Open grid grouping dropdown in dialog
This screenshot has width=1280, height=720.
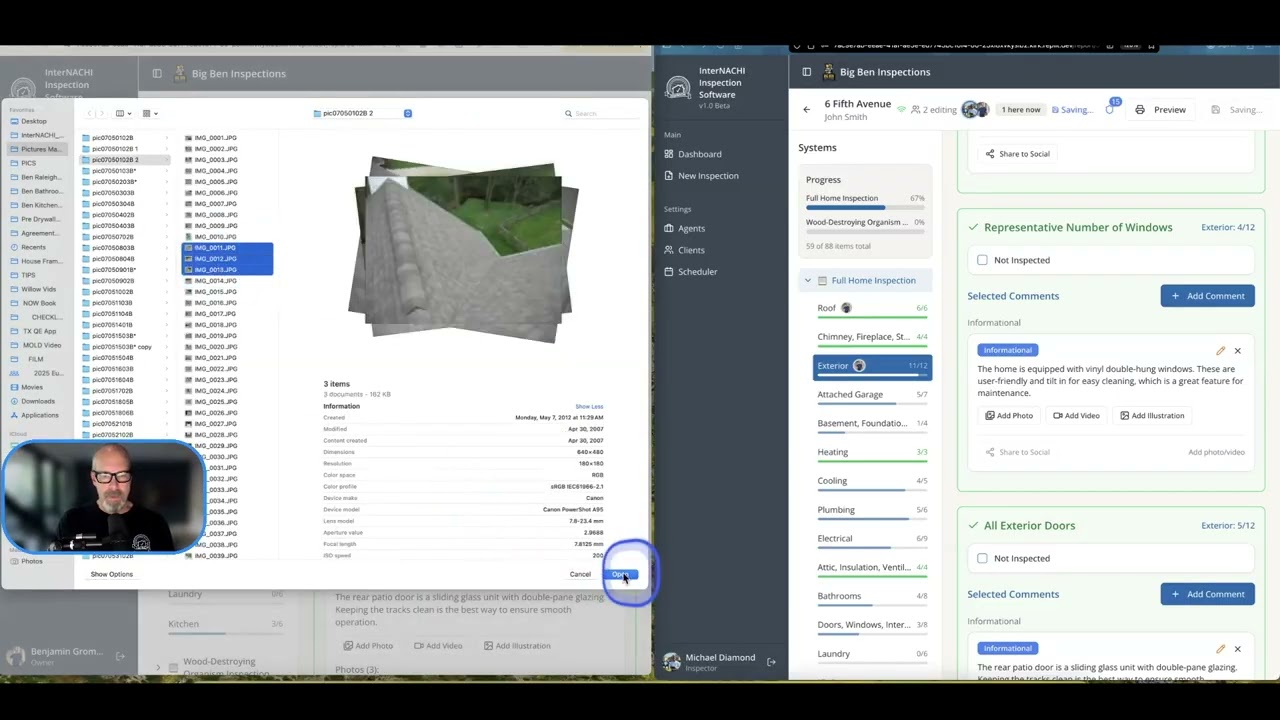150,114
